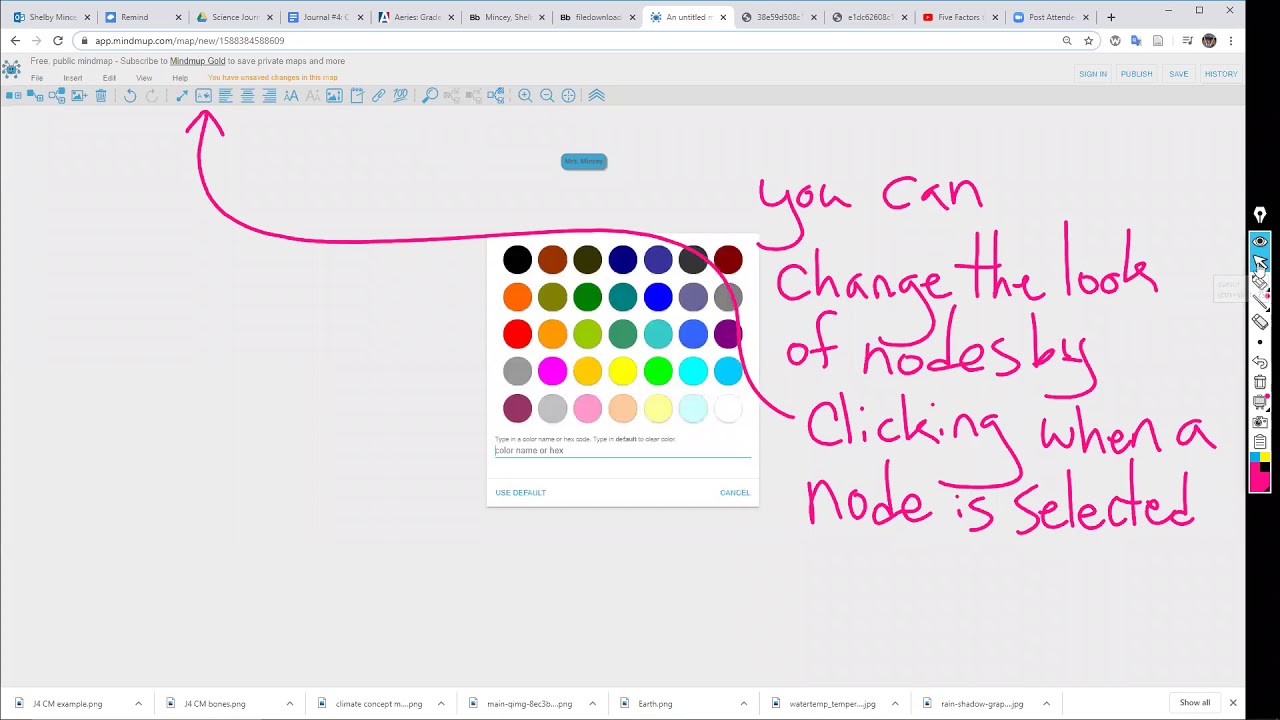Click the center map crosshair icon
This screenshot has width=1280, height=720.
tap(569, 96)
